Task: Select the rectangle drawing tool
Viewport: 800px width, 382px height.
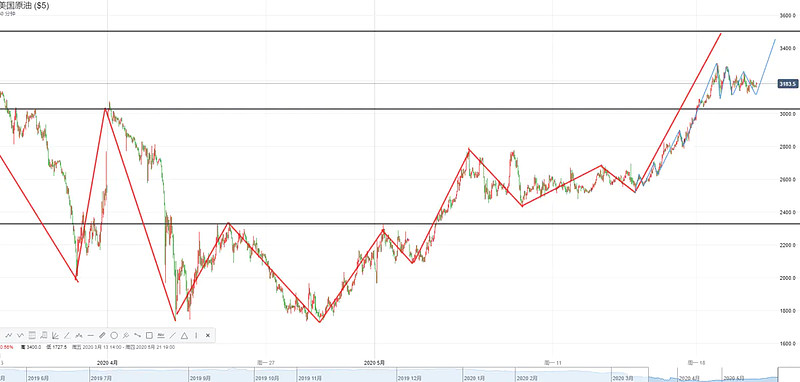Action: (149, 336)
